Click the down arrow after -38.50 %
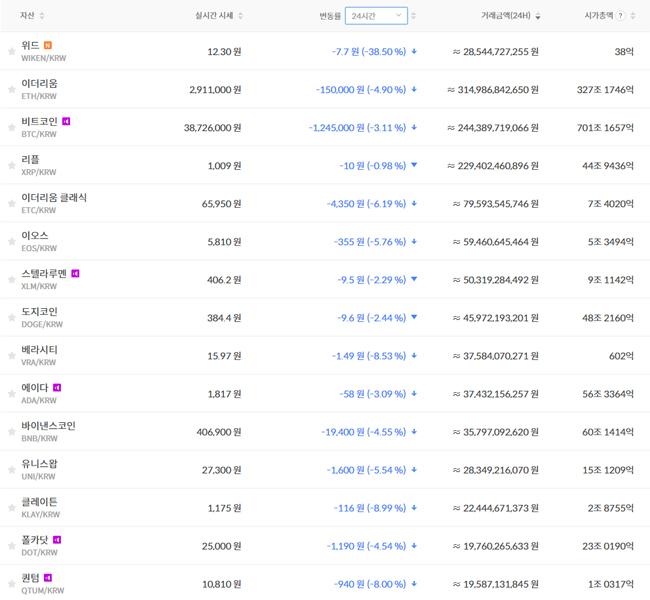Image resolution: width=650 pixels, height=600 pixels. pos(414,51)
